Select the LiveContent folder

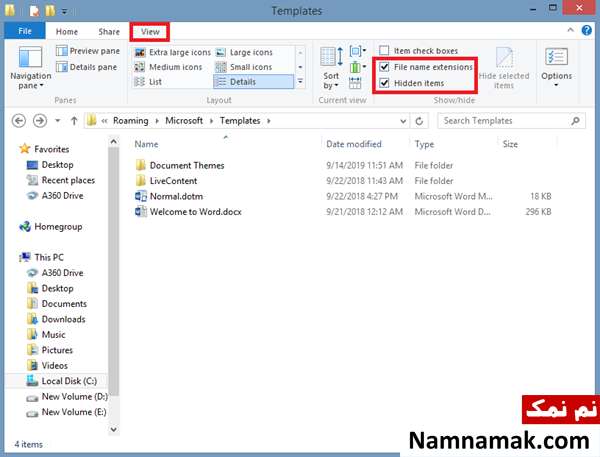coord(173,181)
